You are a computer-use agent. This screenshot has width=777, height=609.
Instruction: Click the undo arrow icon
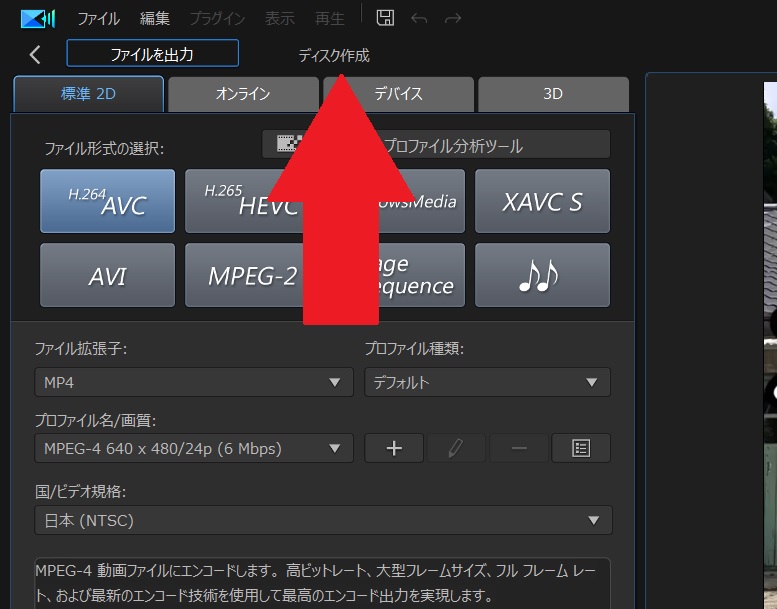[x=419, y=19]
